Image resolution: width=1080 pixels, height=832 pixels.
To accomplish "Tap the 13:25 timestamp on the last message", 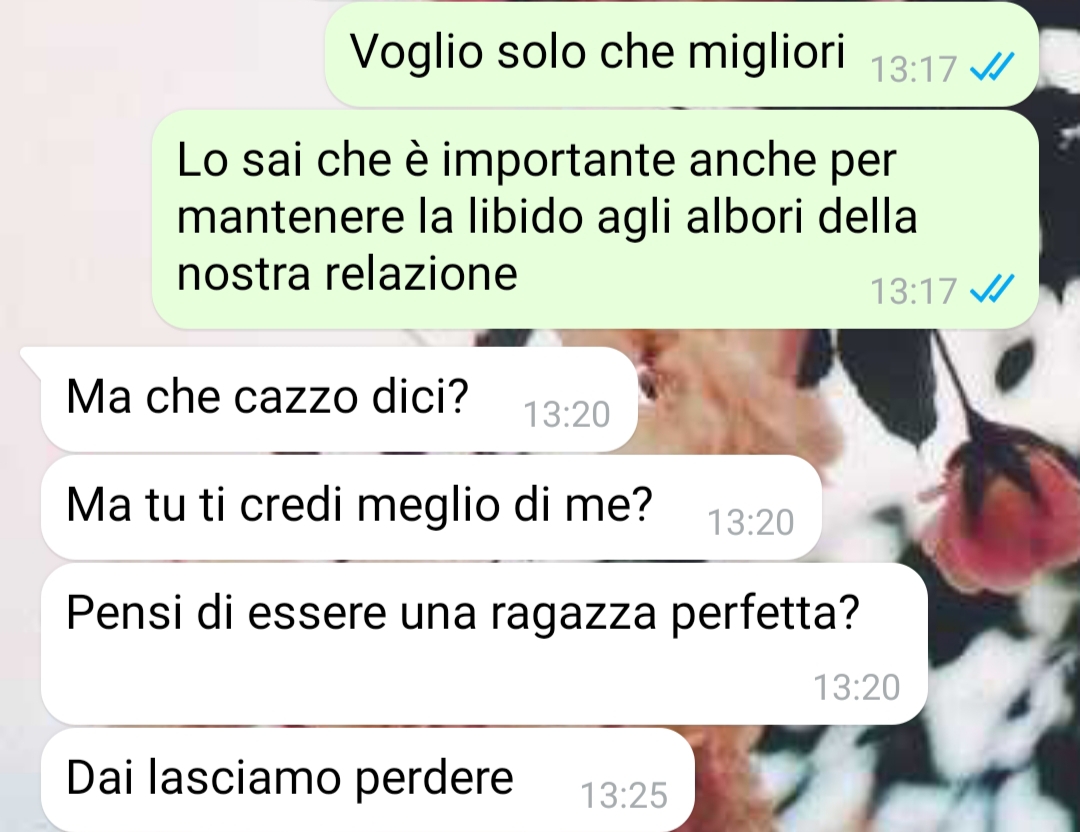I will point(624,795).
